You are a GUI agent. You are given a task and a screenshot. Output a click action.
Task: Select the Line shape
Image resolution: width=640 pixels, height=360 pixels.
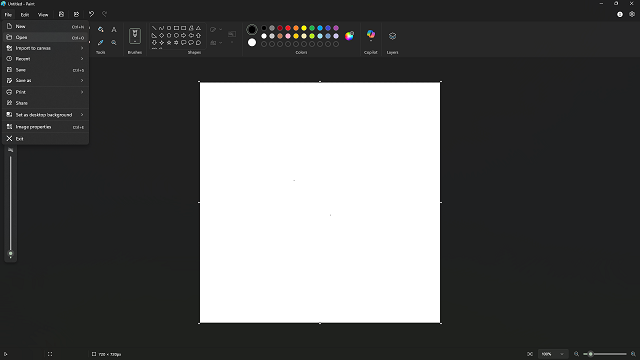pyautogui.click(x=154, y=28)
